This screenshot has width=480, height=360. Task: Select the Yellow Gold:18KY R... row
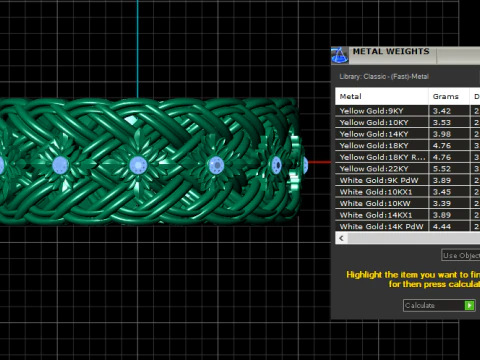[x=407, y=157]
